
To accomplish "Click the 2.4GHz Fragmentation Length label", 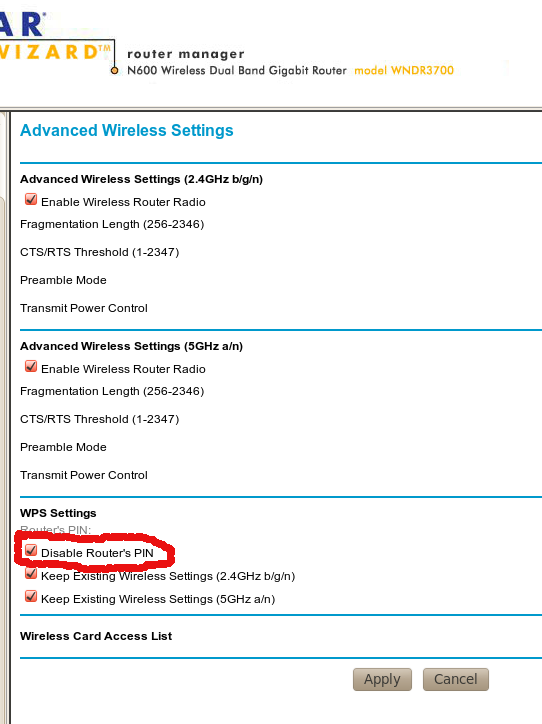I will click(112, 224).
